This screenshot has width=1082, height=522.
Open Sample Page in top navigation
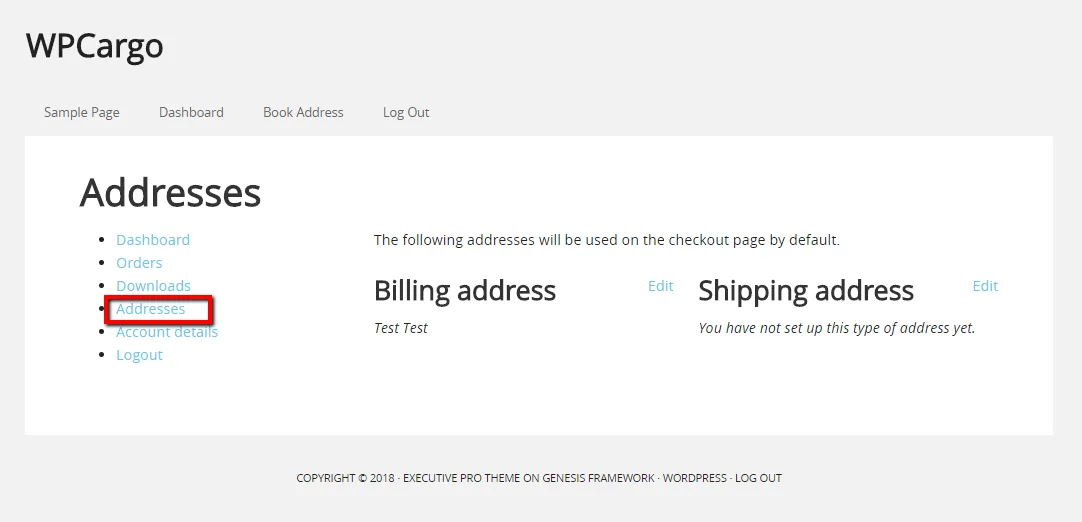pyautogui.click(x=81, y=112)
